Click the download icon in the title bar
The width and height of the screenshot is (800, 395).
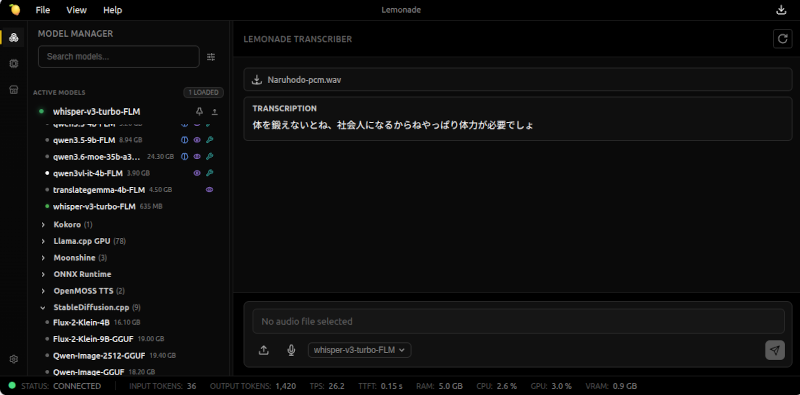(x=781, y=10)
